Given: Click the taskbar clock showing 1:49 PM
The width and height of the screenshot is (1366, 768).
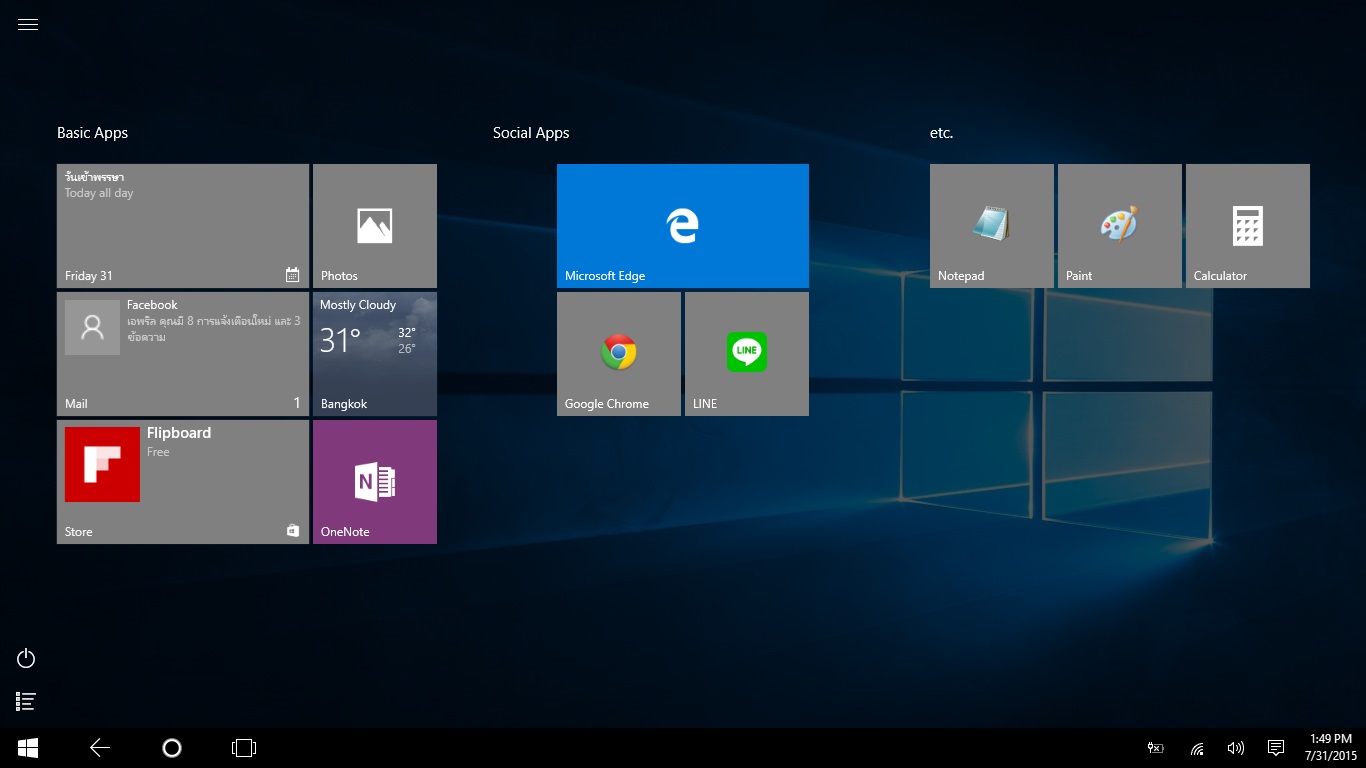Looking at the screenshot, I should (x=1330, y=748).
